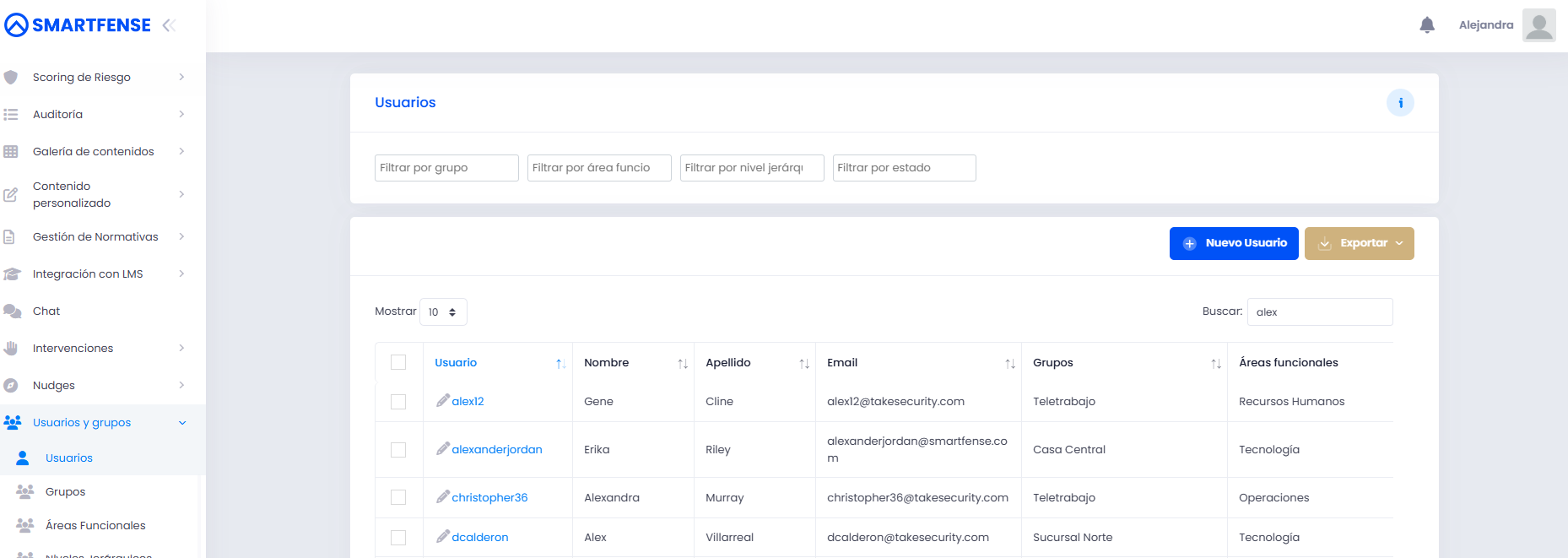The height and width of the screenshot is (558, 1568).
Task: Click the pencil icon next to dcalderon
Action: 442,536
